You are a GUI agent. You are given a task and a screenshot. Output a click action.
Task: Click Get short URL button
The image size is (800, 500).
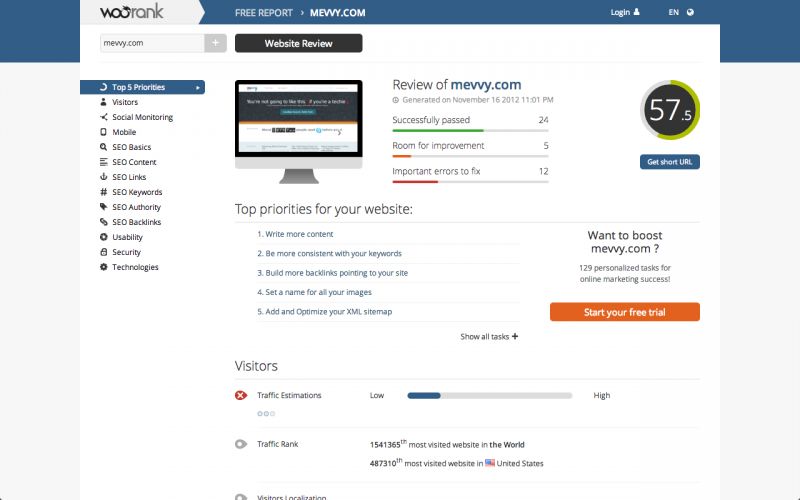coord(669,162)
